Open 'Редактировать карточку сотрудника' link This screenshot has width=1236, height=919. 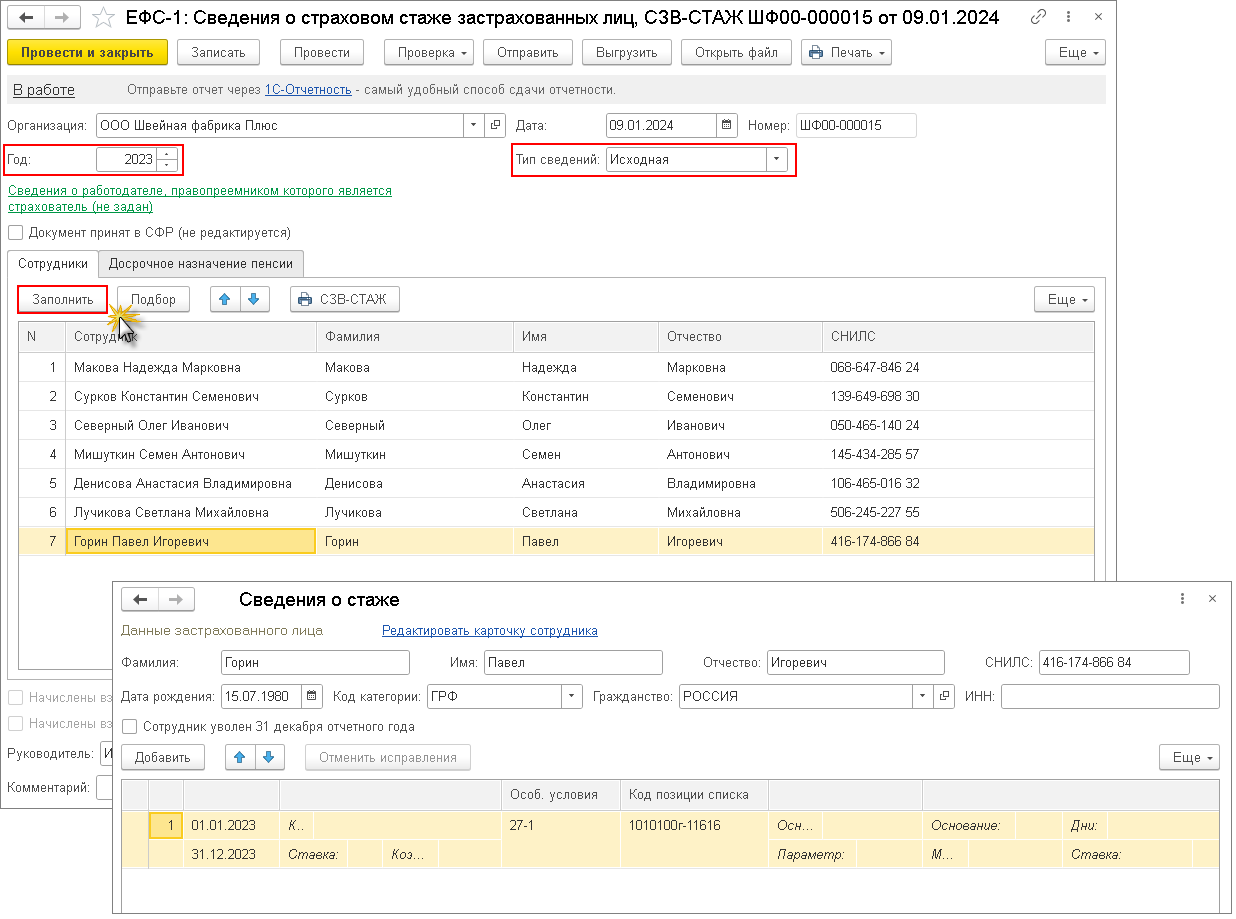489,631
